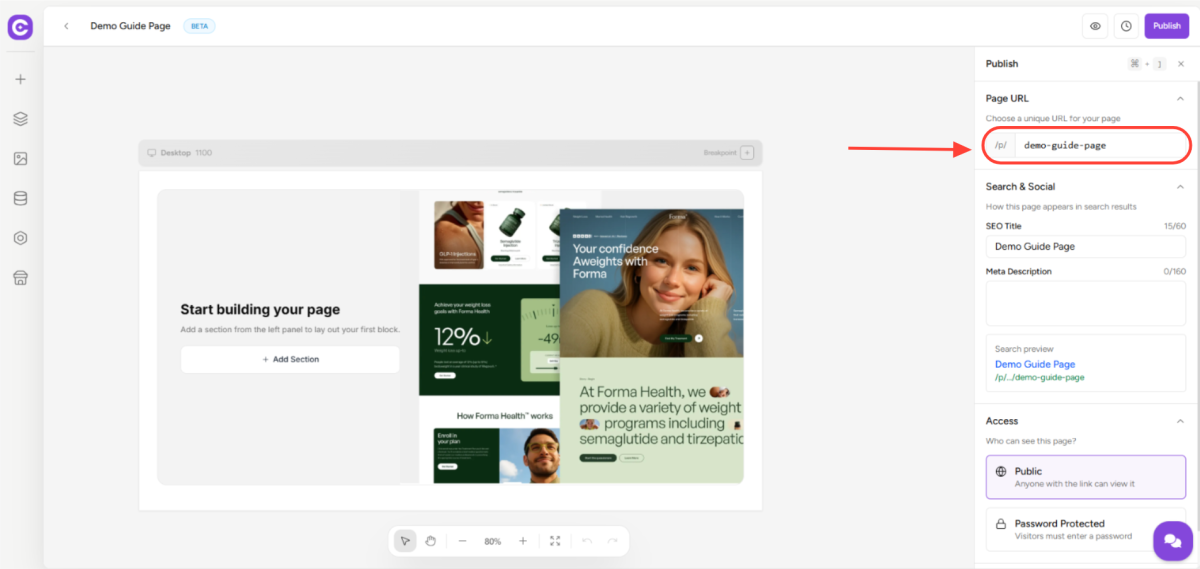Select the hand pan tool

(x=430, y=541)
